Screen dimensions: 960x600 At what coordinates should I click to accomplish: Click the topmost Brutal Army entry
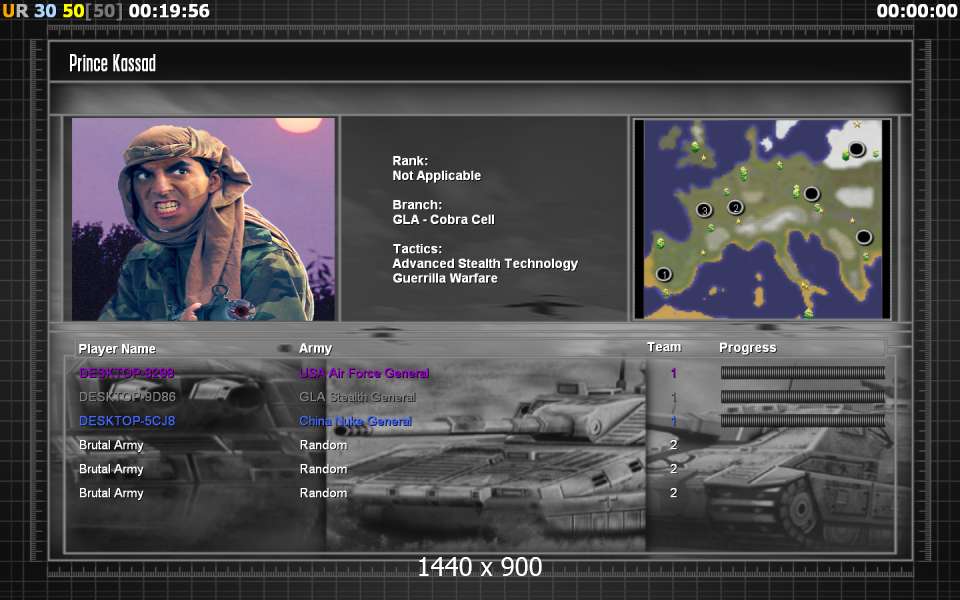pos(111,445)
